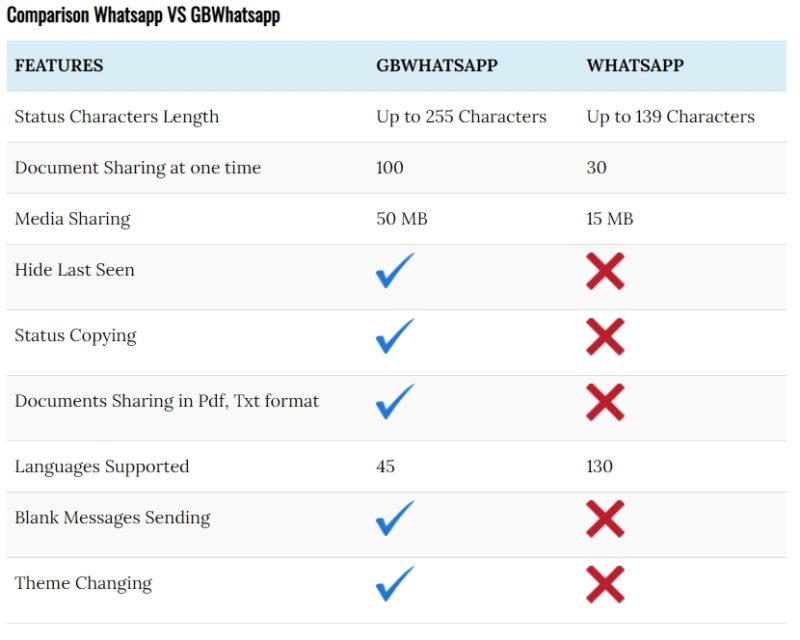Click the Status Characters Length label
Viewport: 800px width, 640px height.
click(x=116, y=117)
